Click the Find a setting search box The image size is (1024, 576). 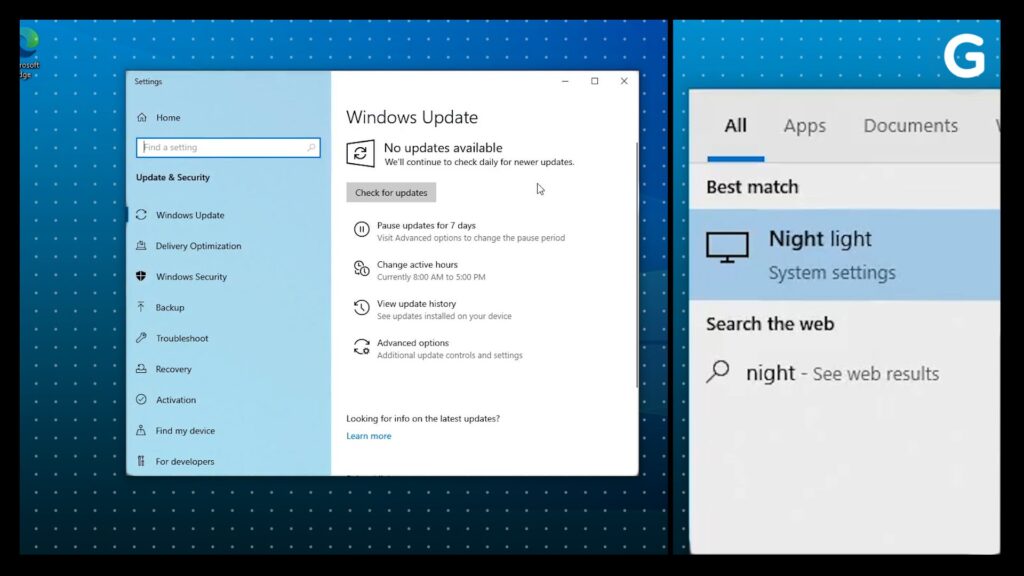click(x=220, y=147)
